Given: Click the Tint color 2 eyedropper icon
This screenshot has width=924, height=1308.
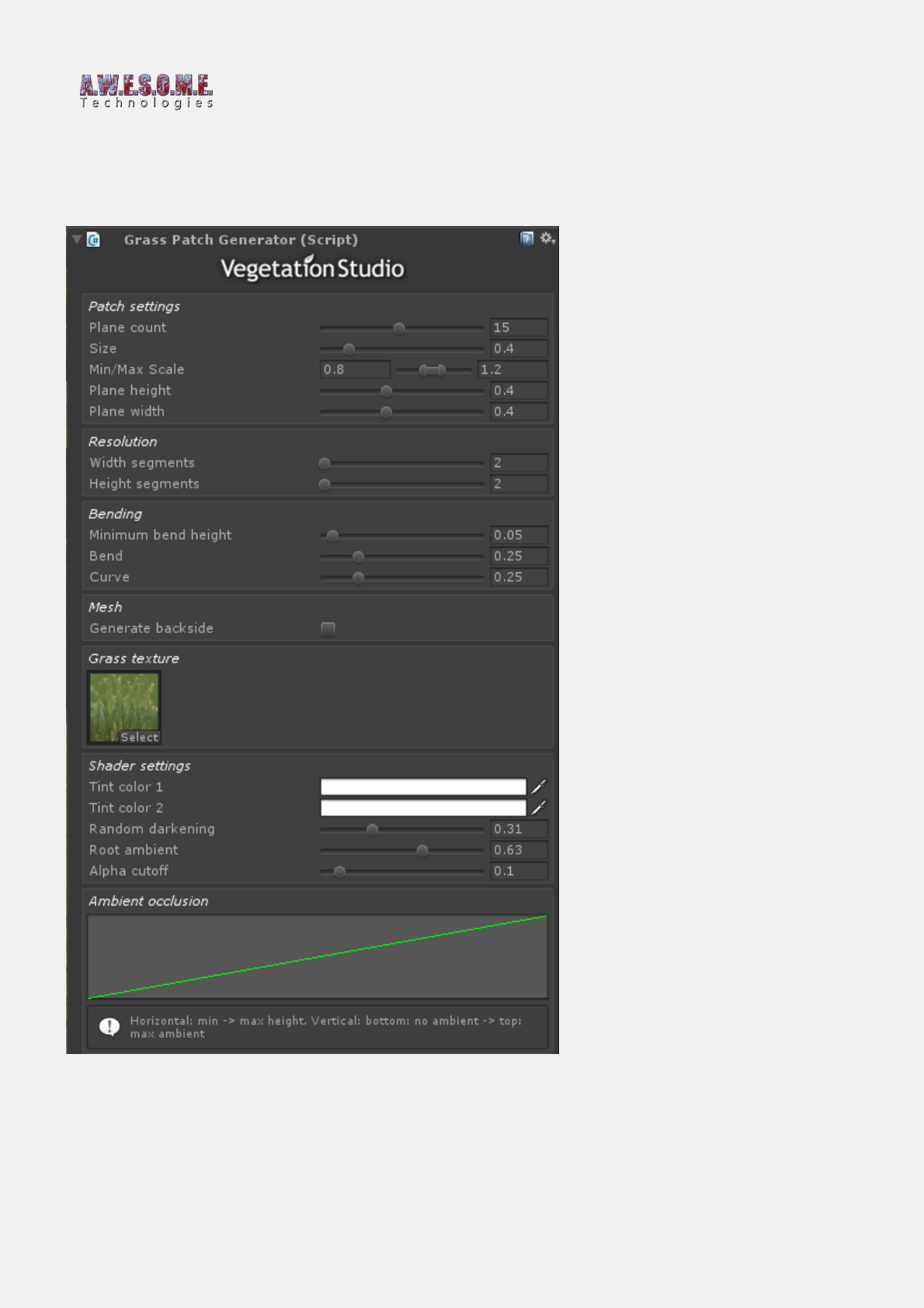Looking at the screenshot, I should [539, 808].
